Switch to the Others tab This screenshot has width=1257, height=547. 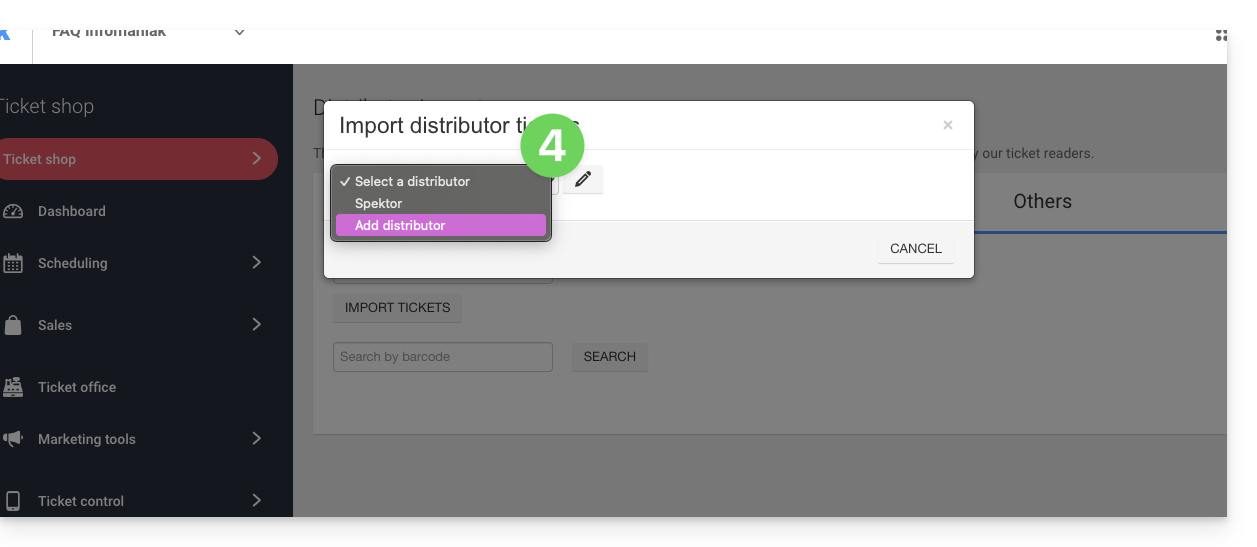1042,202
